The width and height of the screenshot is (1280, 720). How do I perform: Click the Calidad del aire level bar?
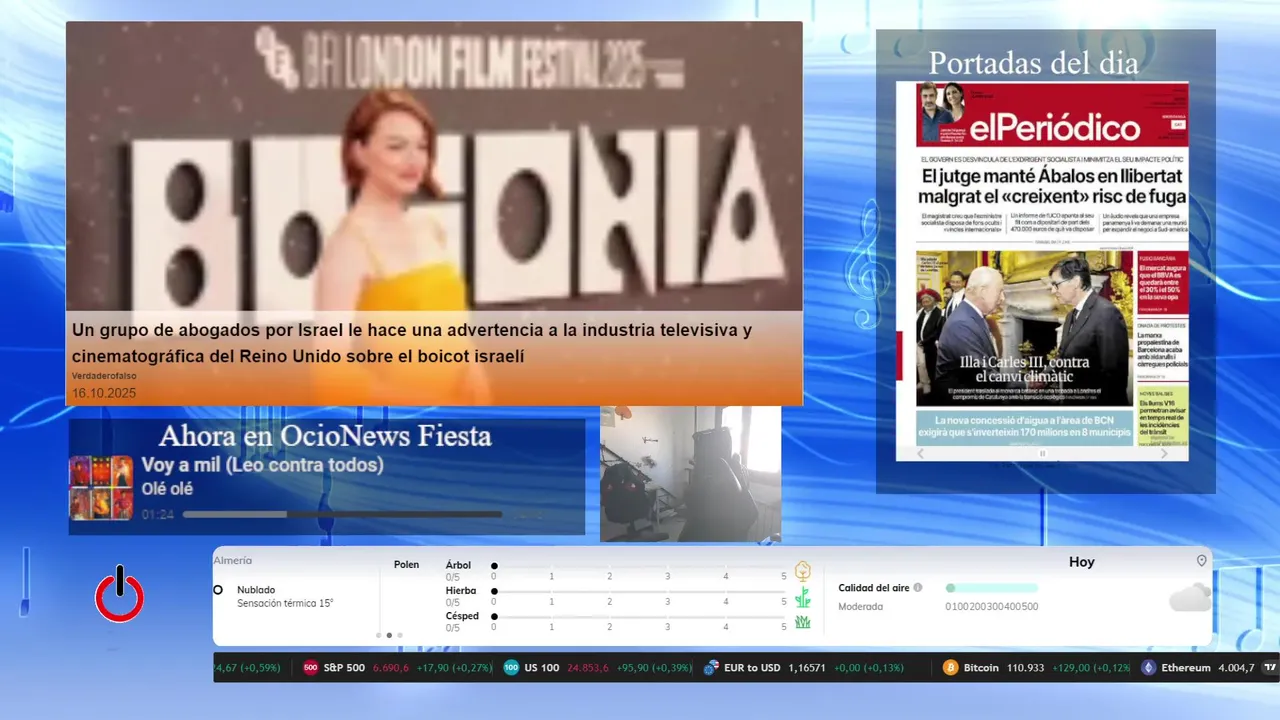pyautogui.click(x=992, y=588)
